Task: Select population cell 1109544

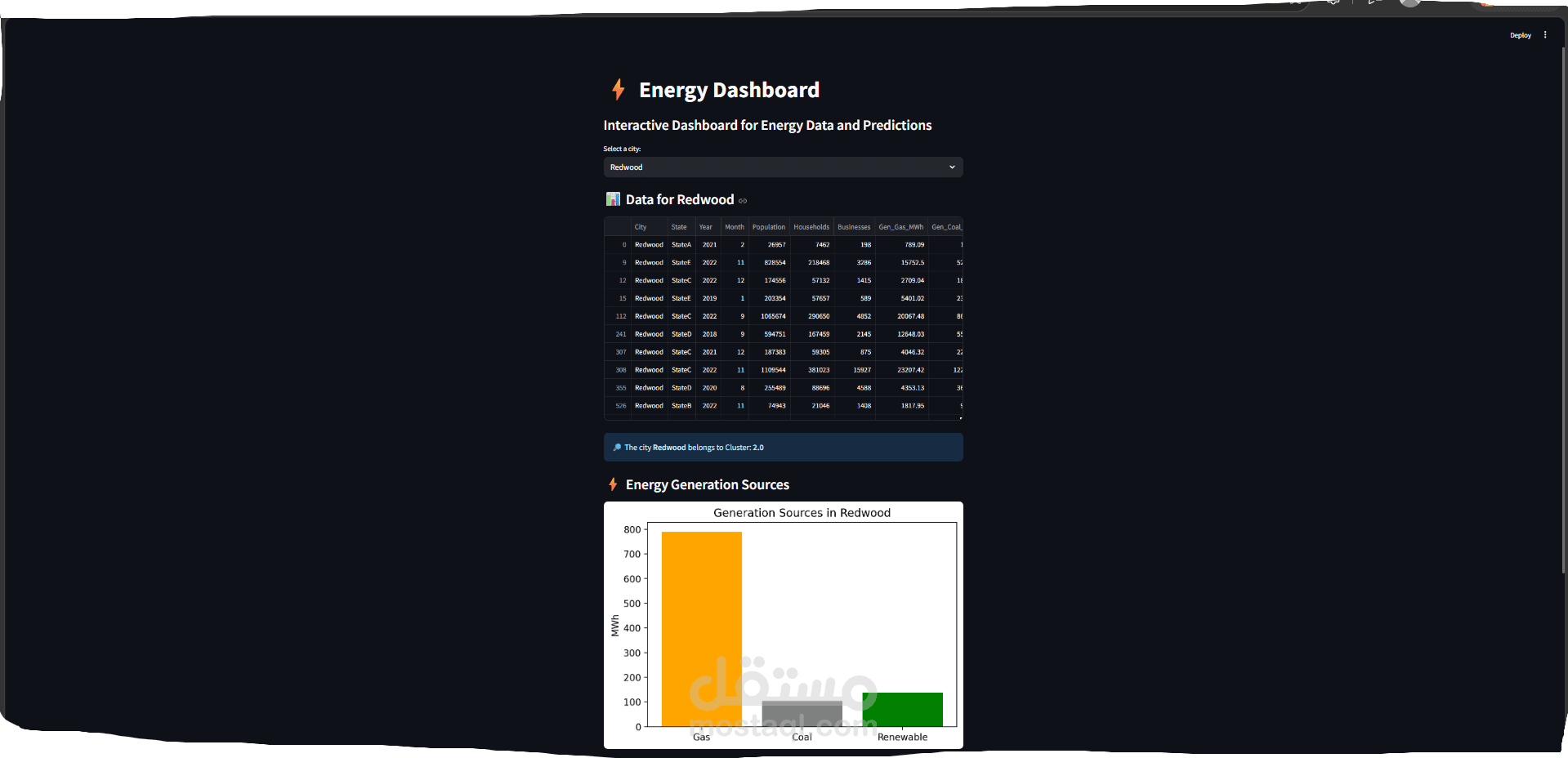Action: [769, 371]
